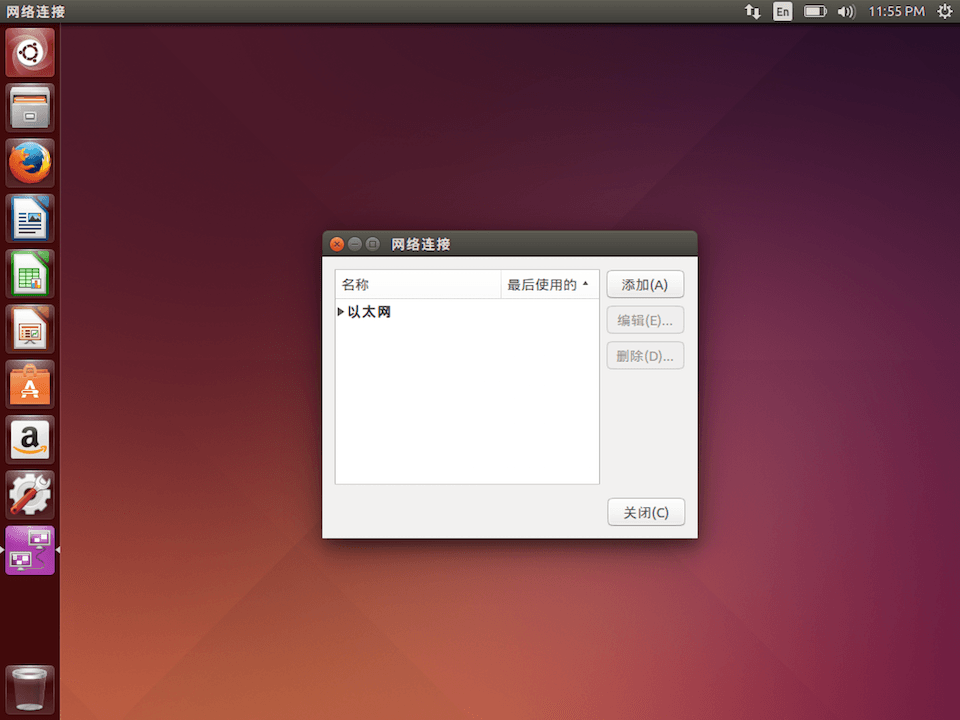Image resolution: width=960 pixels, height=720 pixels.
Task: Expand the 以太网 connection group
Action: [341, 311]
